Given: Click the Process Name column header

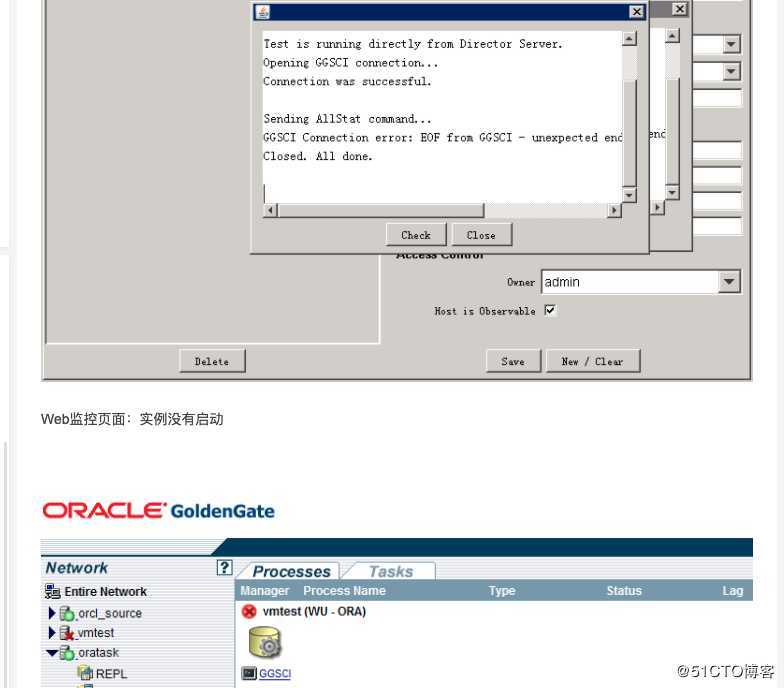Looking at the screenshot, I should point(344,590).
